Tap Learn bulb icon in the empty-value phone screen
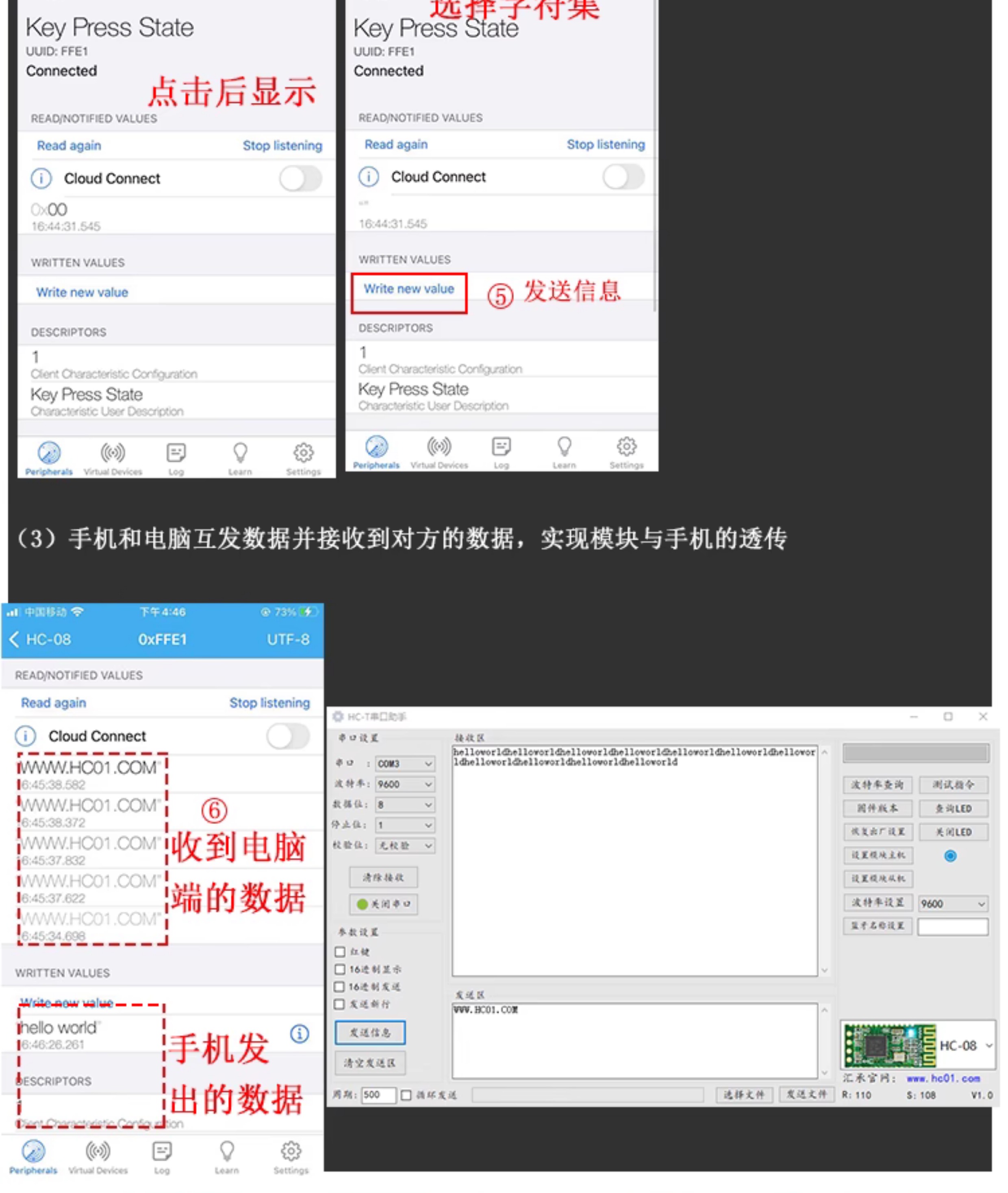Viewport: 1008px width, 1193px height. [x=564, y=446]
